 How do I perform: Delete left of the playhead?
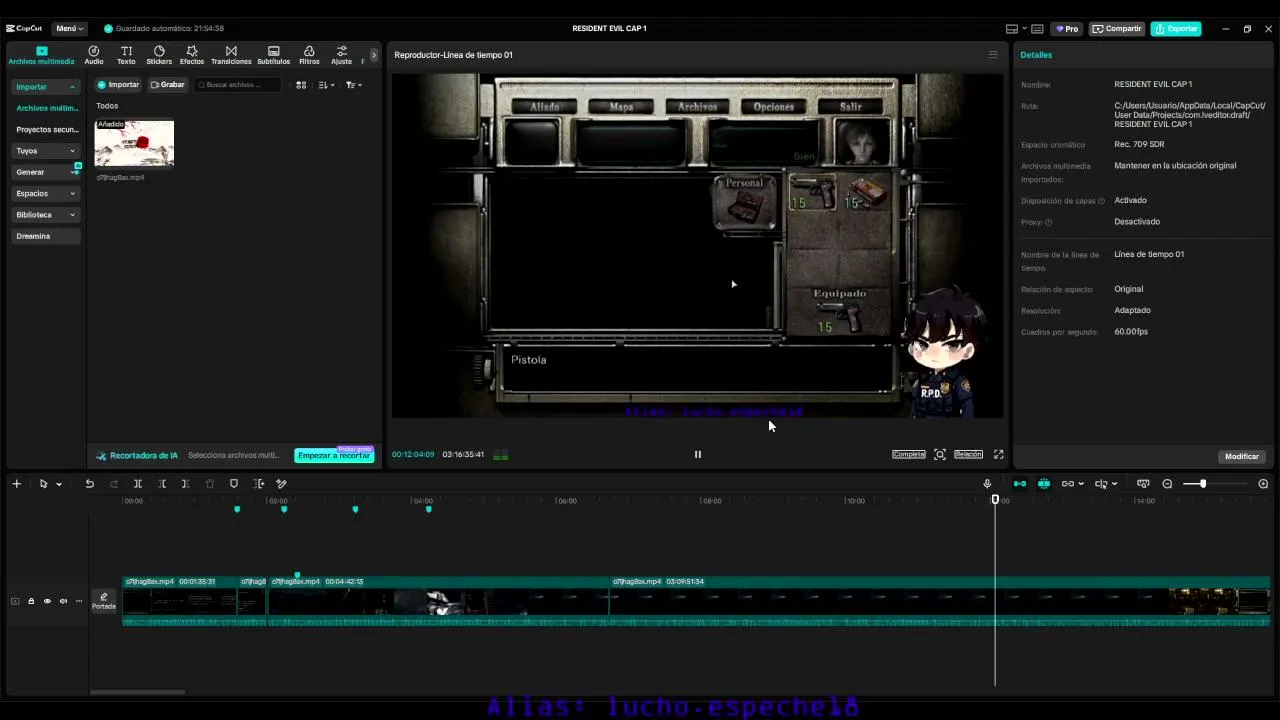click(x=162, y=484)
